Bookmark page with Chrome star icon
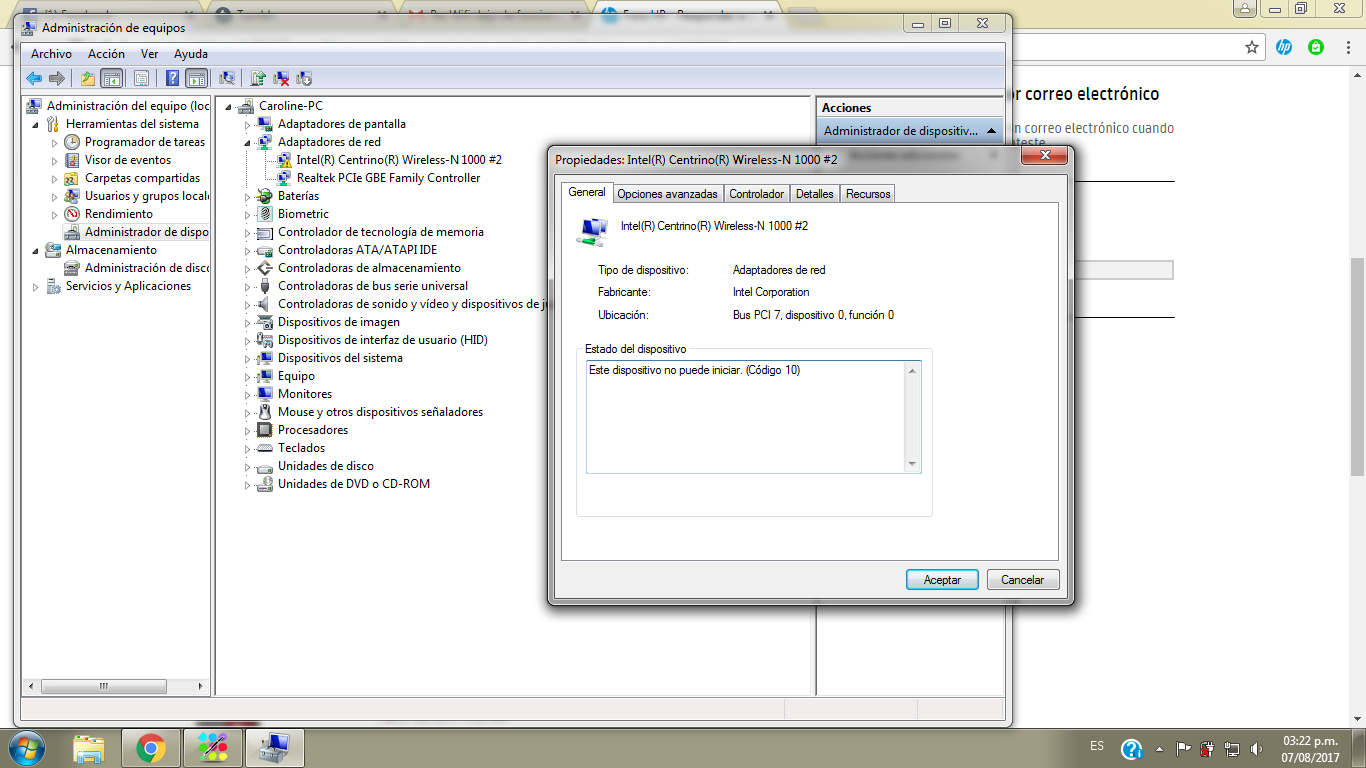 pos(1252,47)
